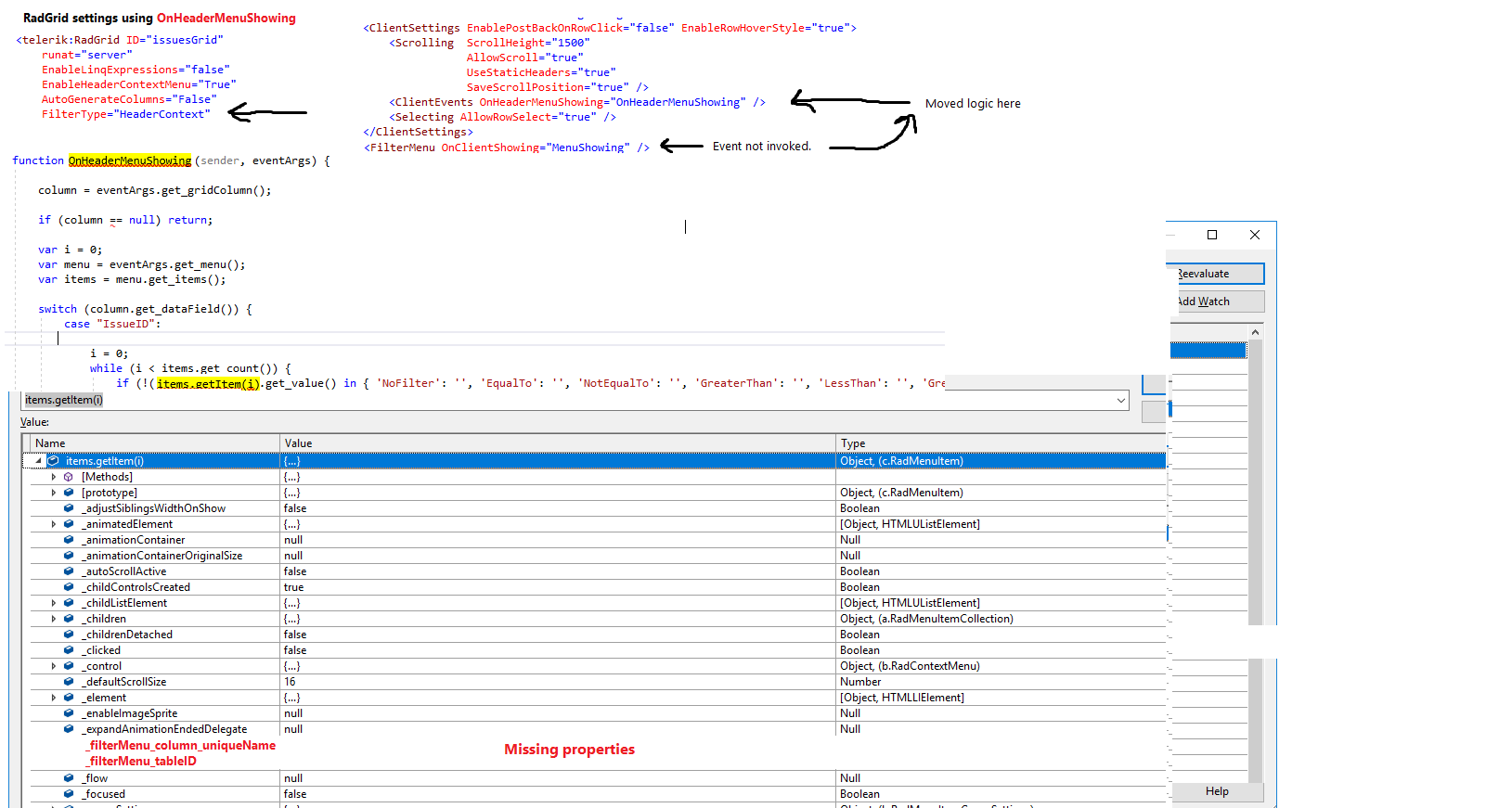Click the icon beside _animationContainer
This screenshot has width=1512, height=808.
point(69,540)
